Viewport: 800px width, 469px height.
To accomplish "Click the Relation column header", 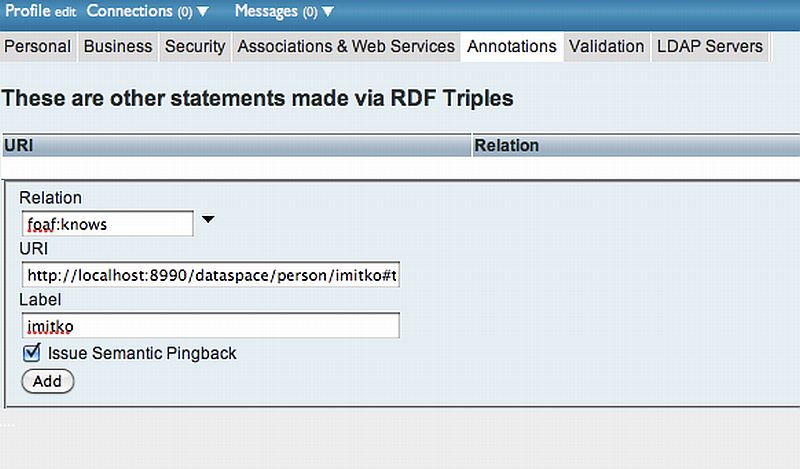I will pos(635,146).
